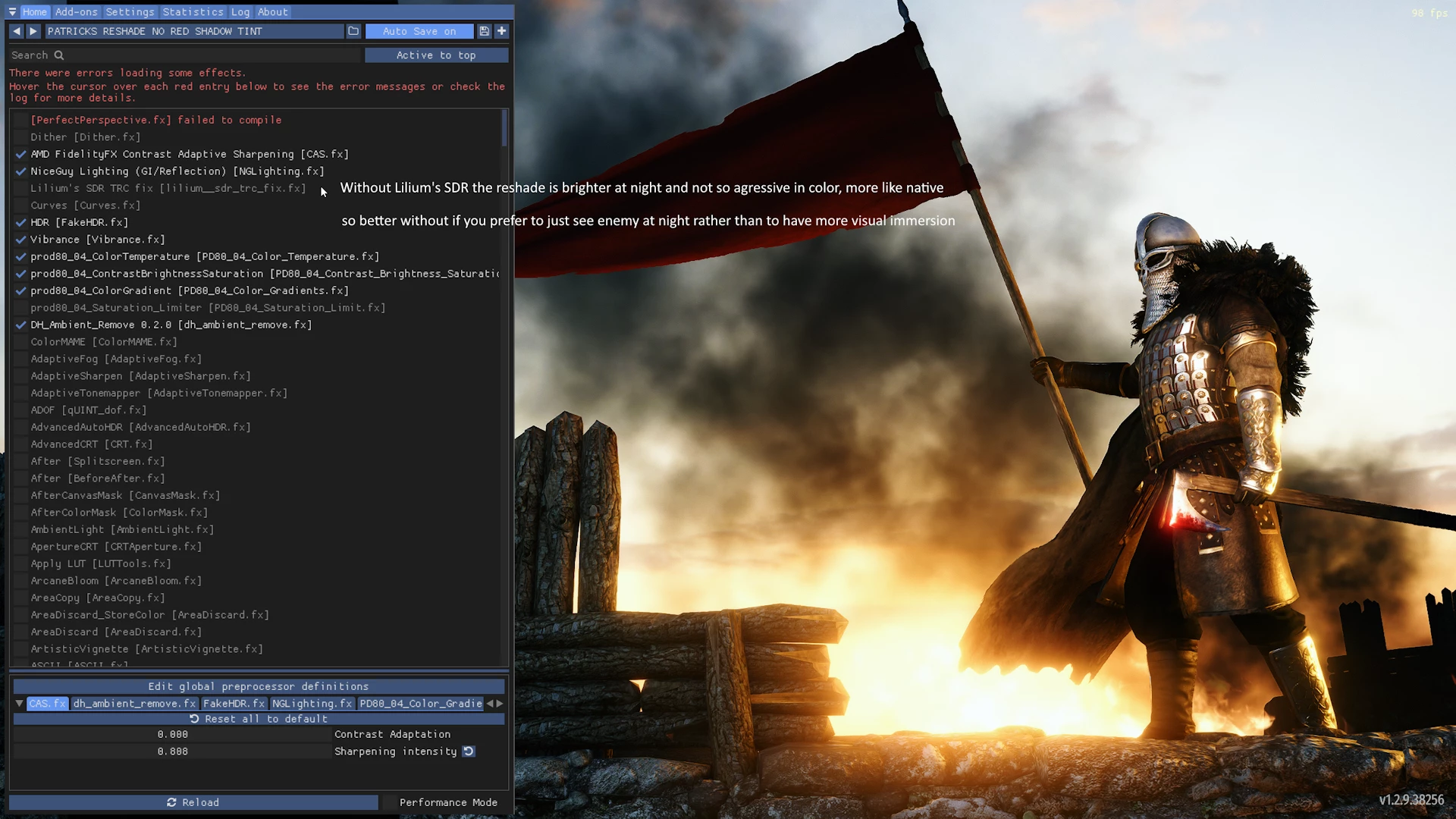This screenshot has height=819, width=1456.
Task: Adjust the Sharpening intensity slider
Action: (x=172, y=752)
